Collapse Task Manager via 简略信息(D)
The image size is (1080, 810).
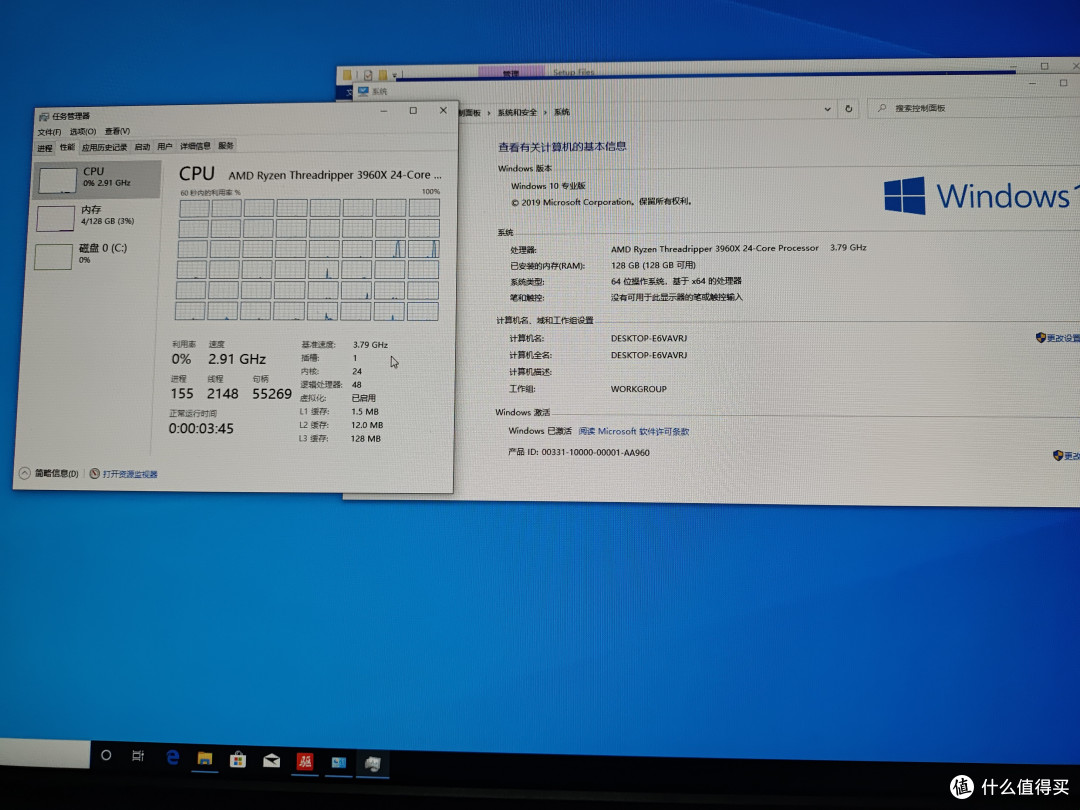pyautogui.click(x=48, y=473)
